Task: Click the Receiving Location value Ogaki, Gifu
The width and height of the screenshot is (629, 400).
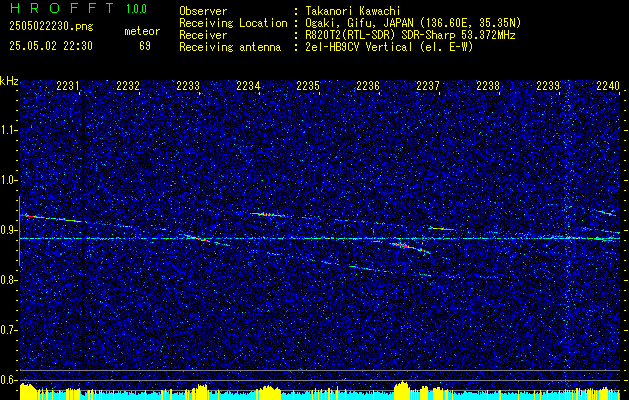Action: (338, 23)
